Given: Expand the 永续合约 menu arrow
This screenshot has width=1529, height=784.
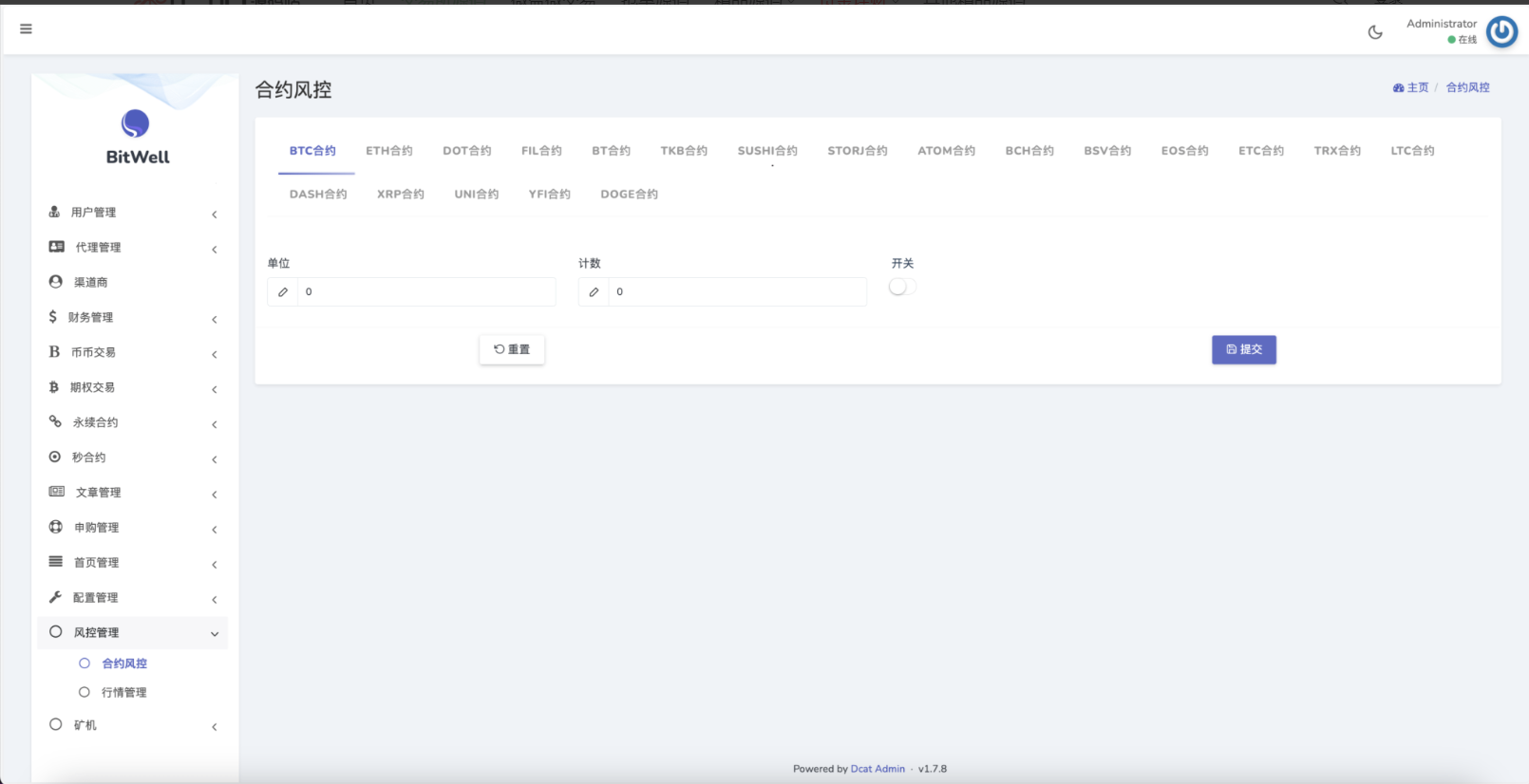Looking at the screenshot, I should (215, 424).
